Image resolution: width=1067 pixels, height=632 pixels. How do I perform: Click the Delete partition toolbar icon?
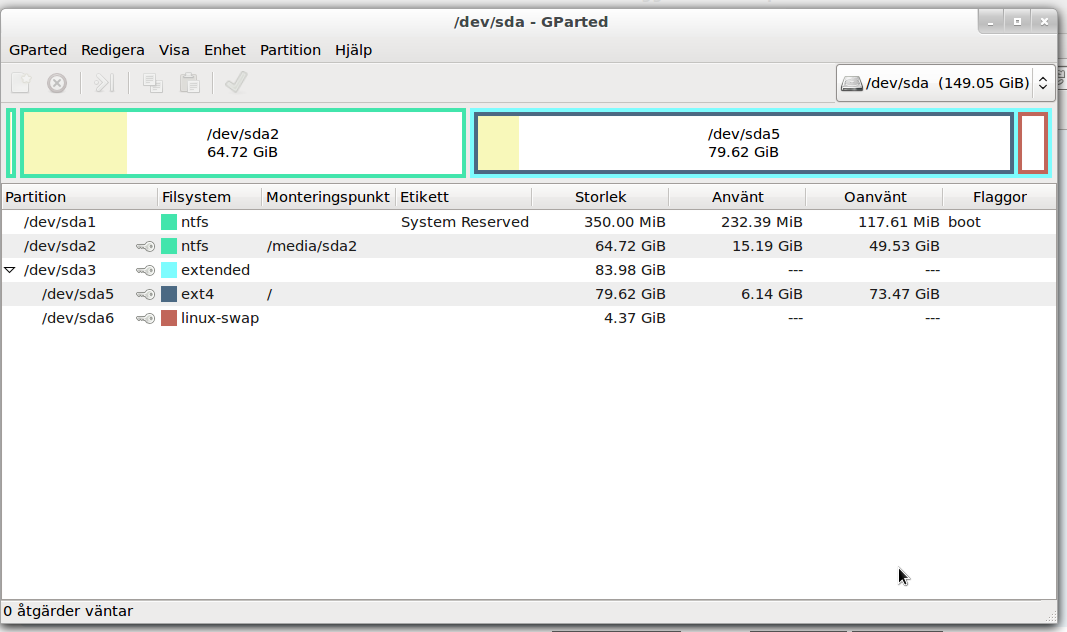click(57, 83)
